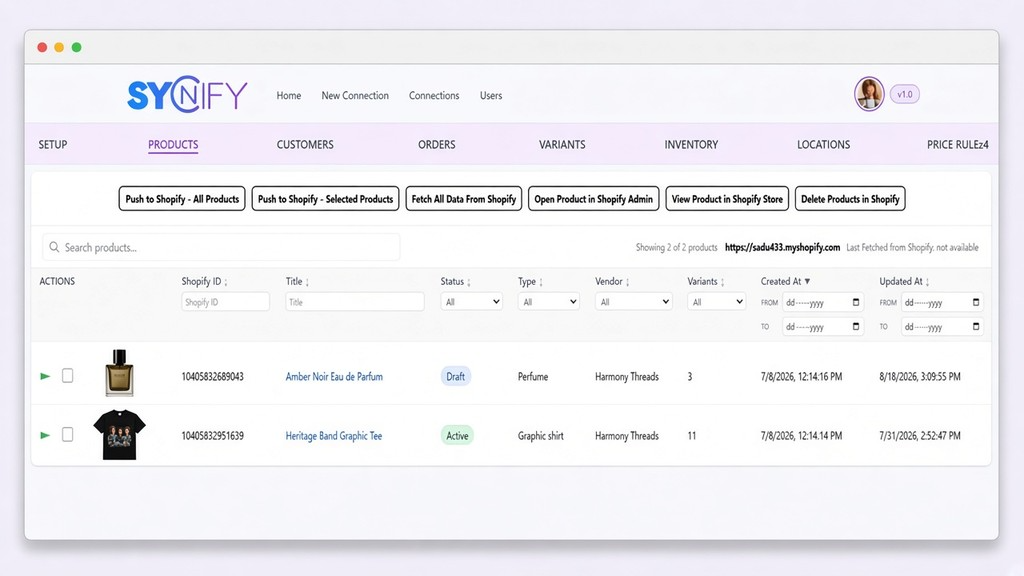Switch to the ORDERS tab
1024x576 pixels.
[x=437, y=144]
